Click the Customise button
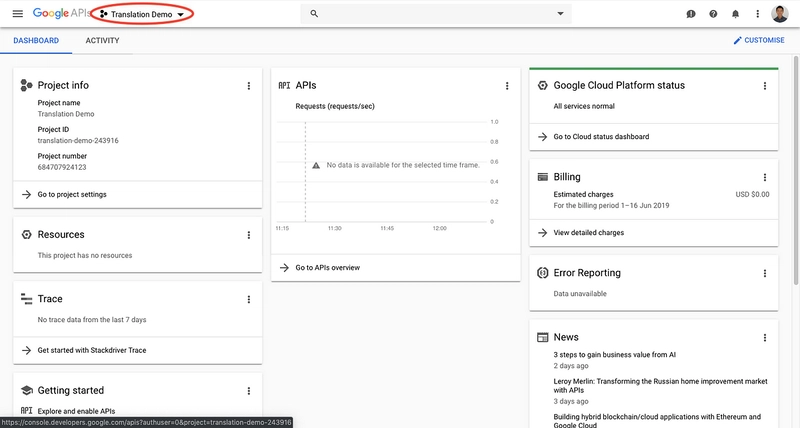 coord(758,41)
